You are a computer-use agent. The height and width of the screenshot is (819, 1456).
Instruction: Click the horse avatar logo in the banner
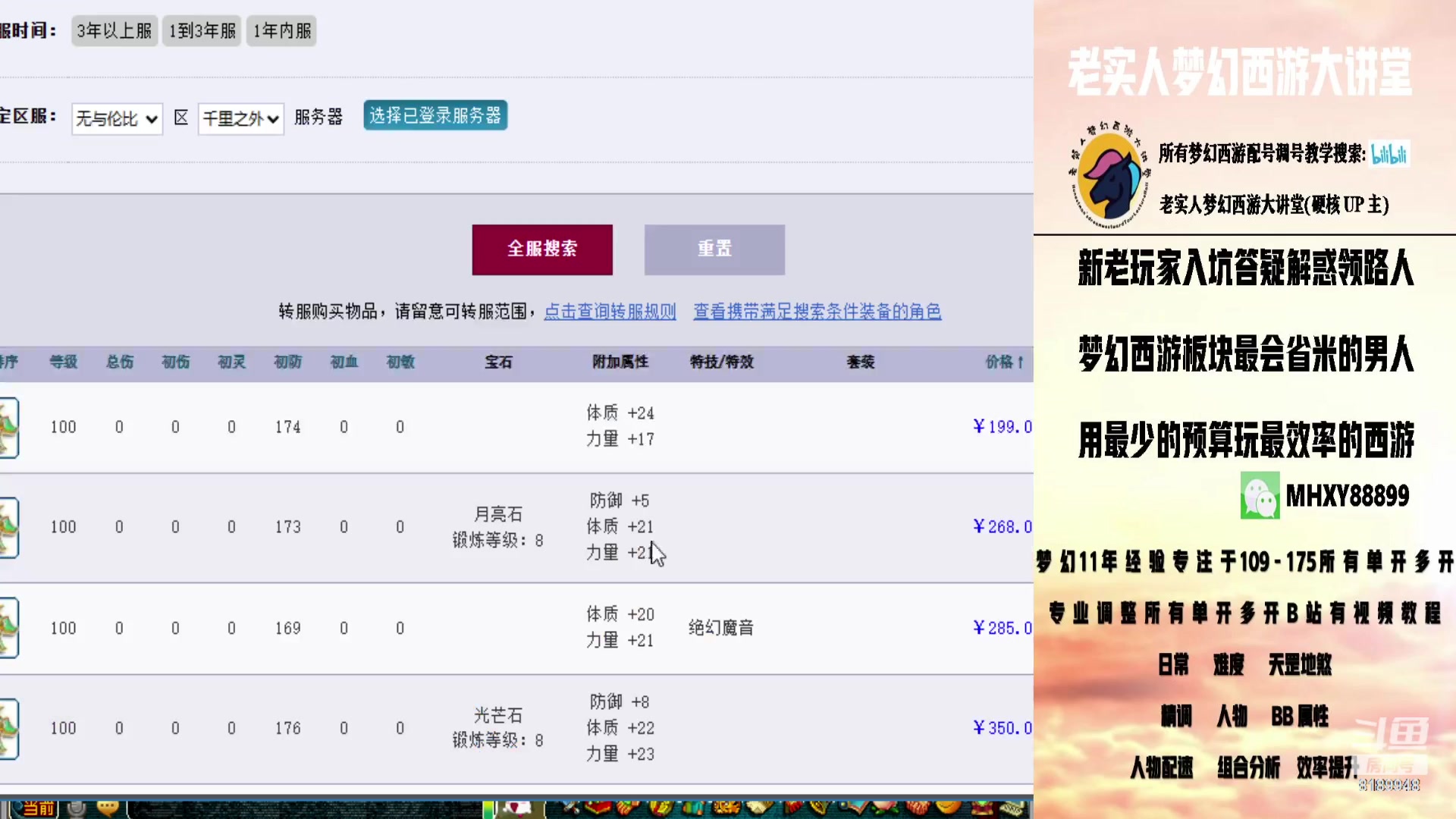tap(1110, 176)
